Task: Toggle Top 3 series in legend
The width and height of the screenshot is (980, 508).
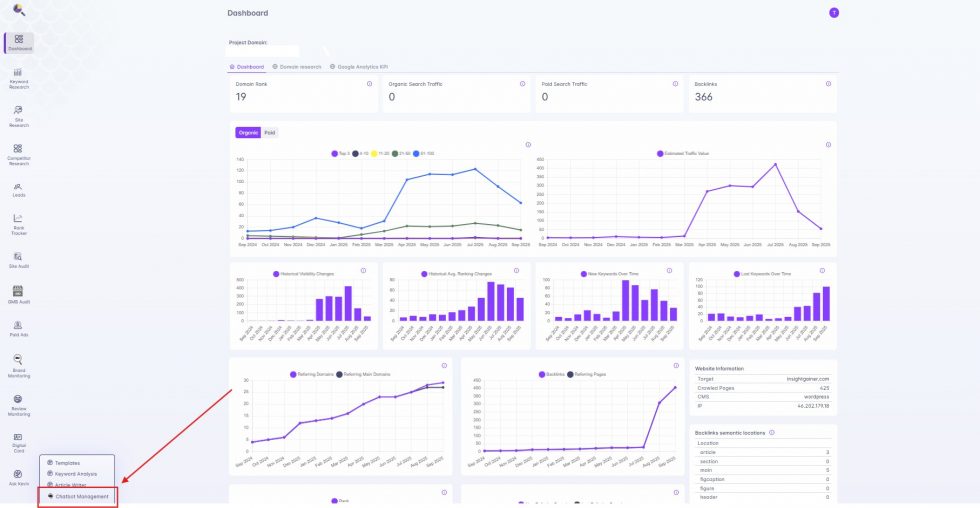Action: click(341, 153)
